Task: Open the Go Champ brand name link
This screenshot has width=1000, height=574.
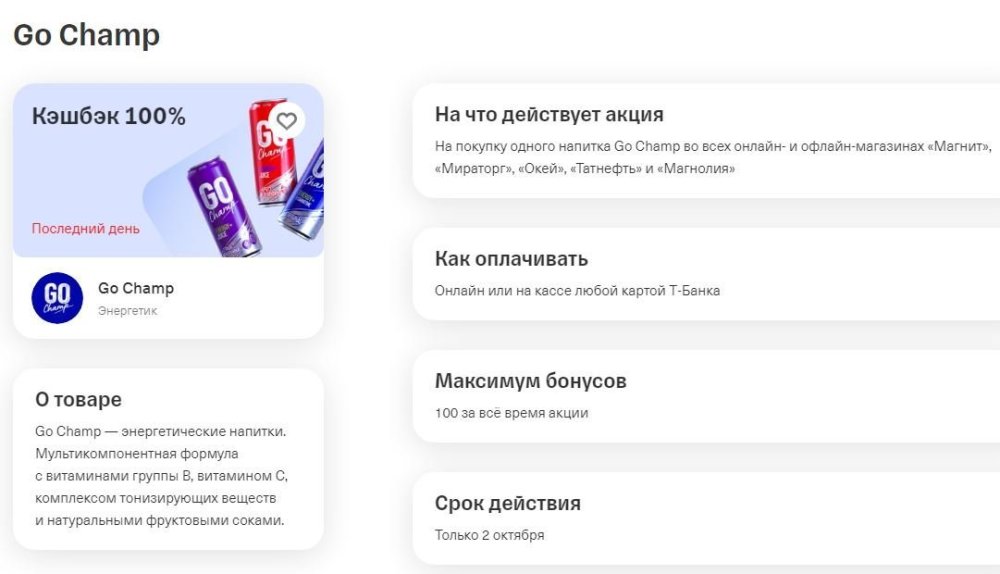Action: pos(136,288)
